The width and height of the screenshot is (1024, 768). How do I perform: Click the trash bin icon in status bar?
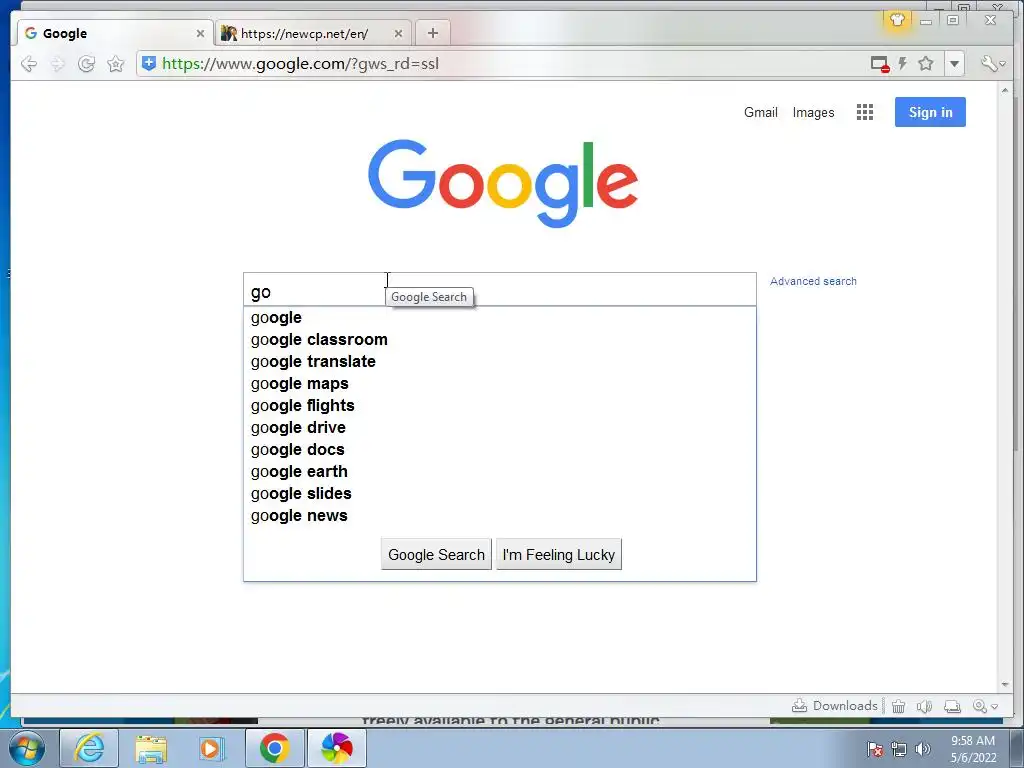click(x=899, y=706)
